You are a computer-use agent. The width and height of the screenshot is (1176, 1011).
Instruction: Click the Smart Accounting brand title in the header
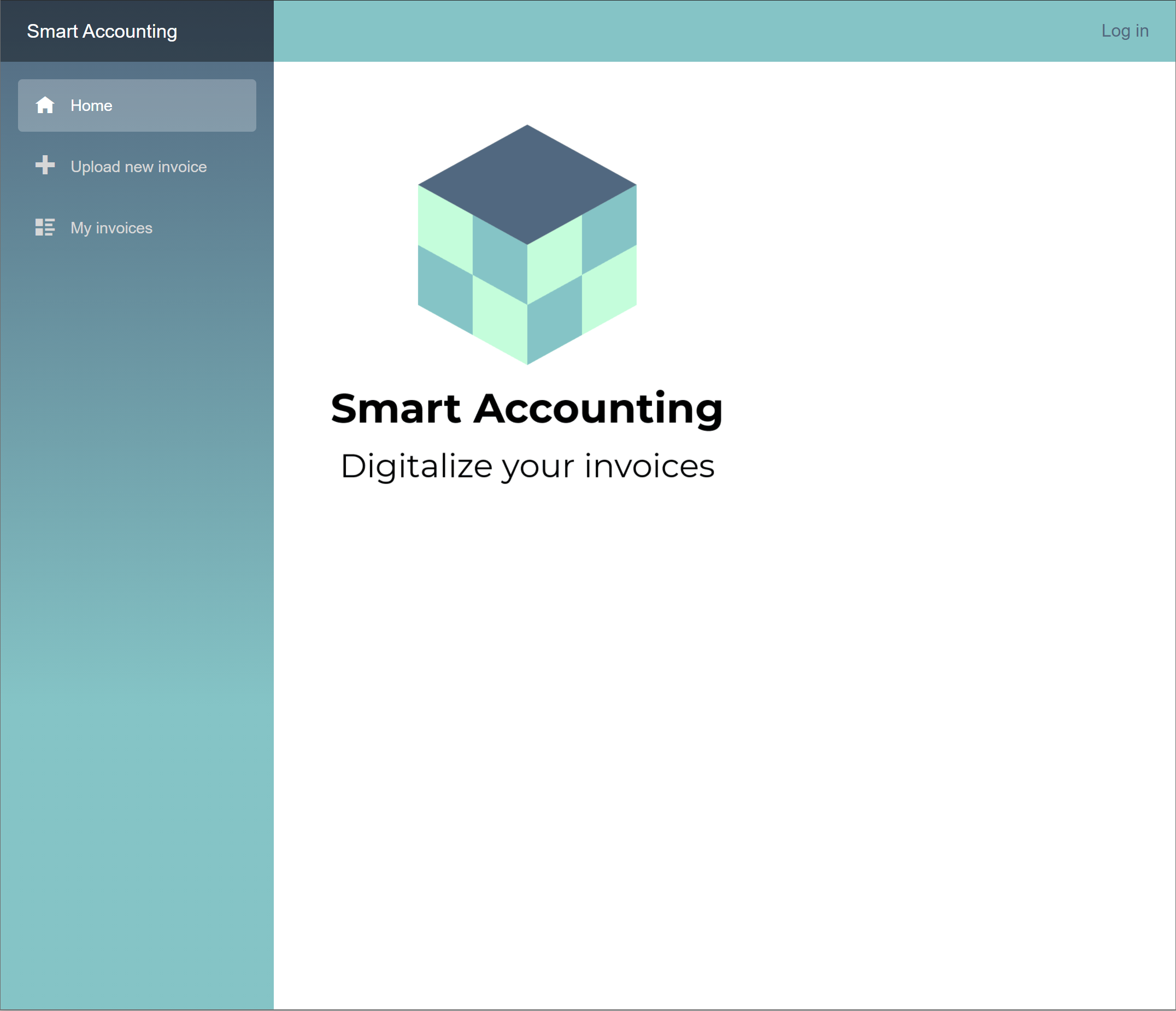(x=102, y=31)
